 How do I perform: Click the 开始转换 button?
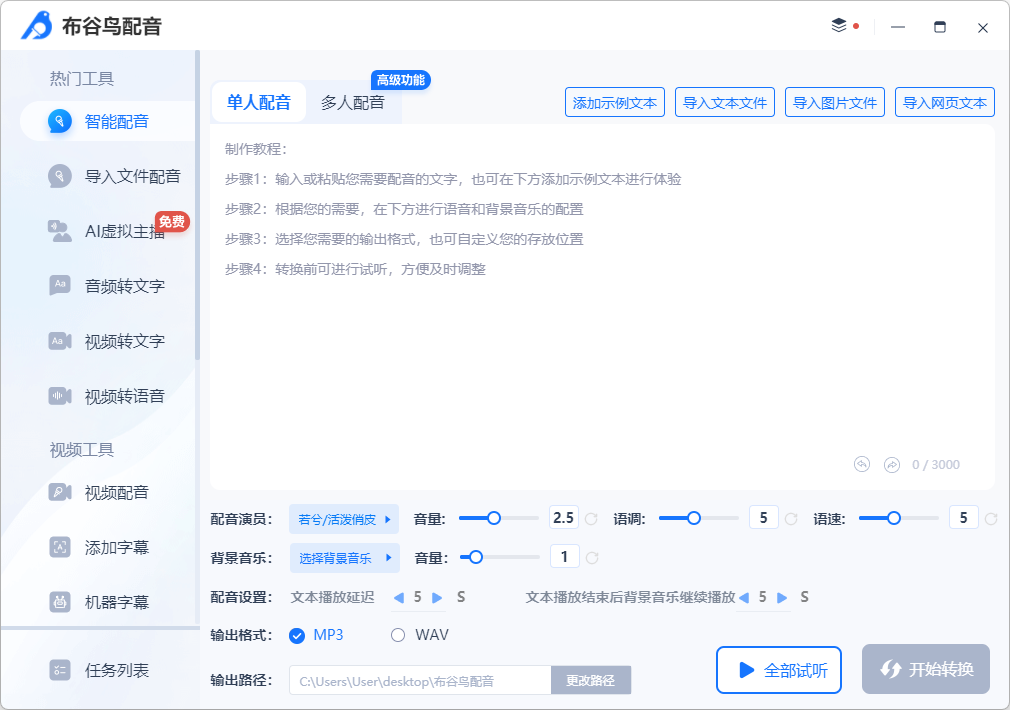coord(925,670)
